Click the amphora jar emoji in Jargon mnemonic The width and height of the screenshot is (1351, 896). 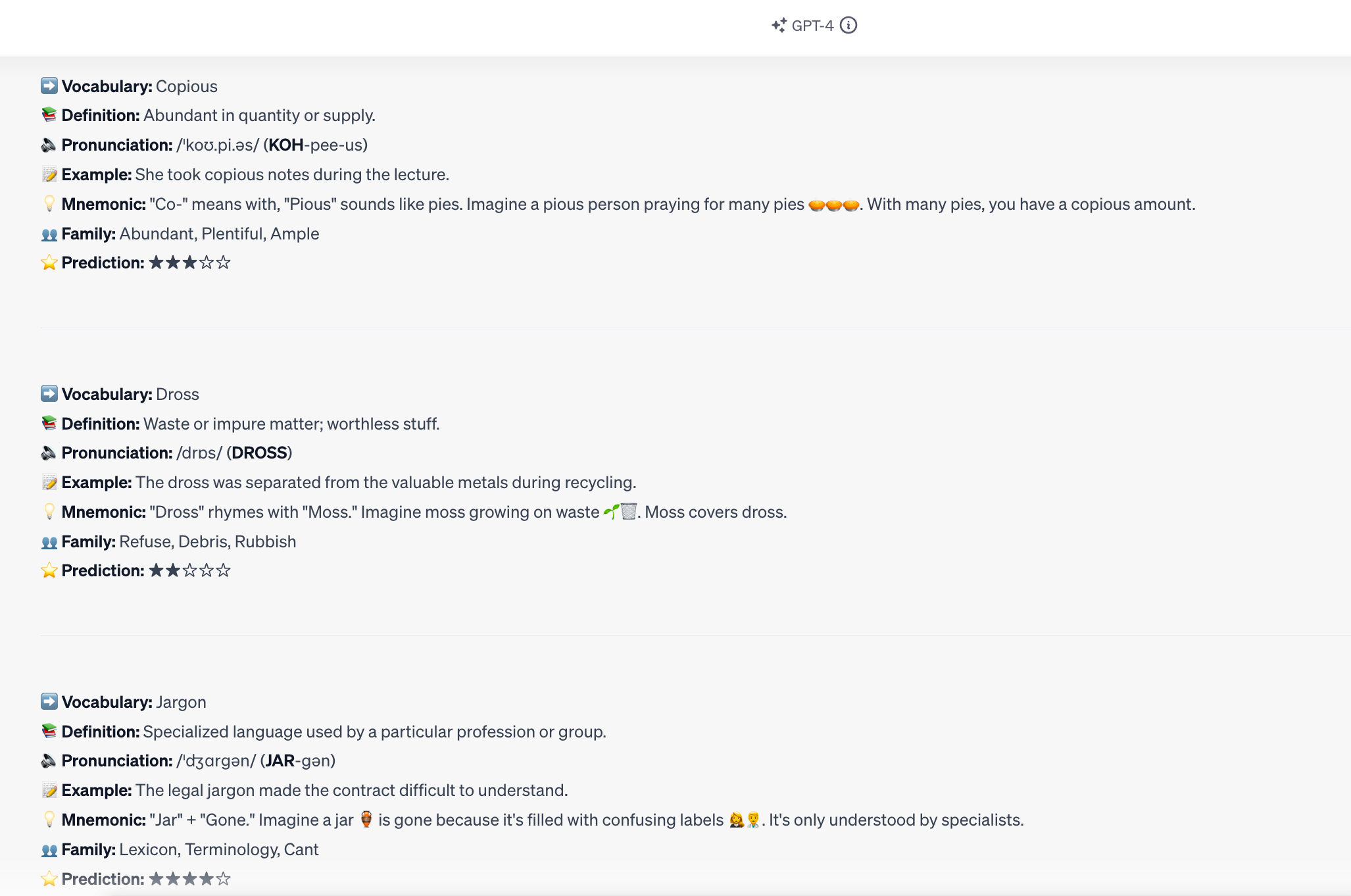(x=366, y=820)
